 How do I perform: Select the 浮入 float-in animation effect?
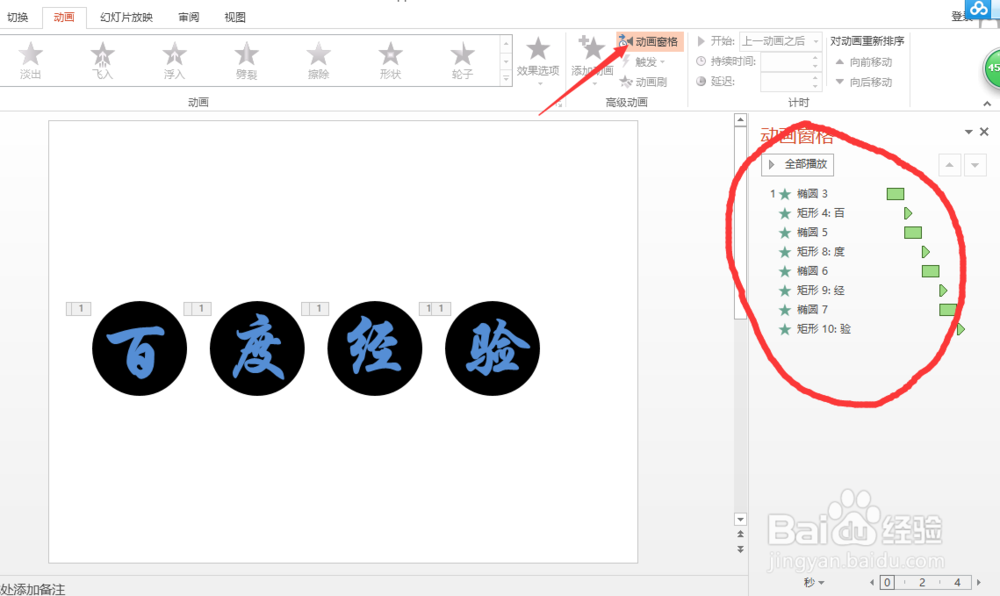point(174,61)
